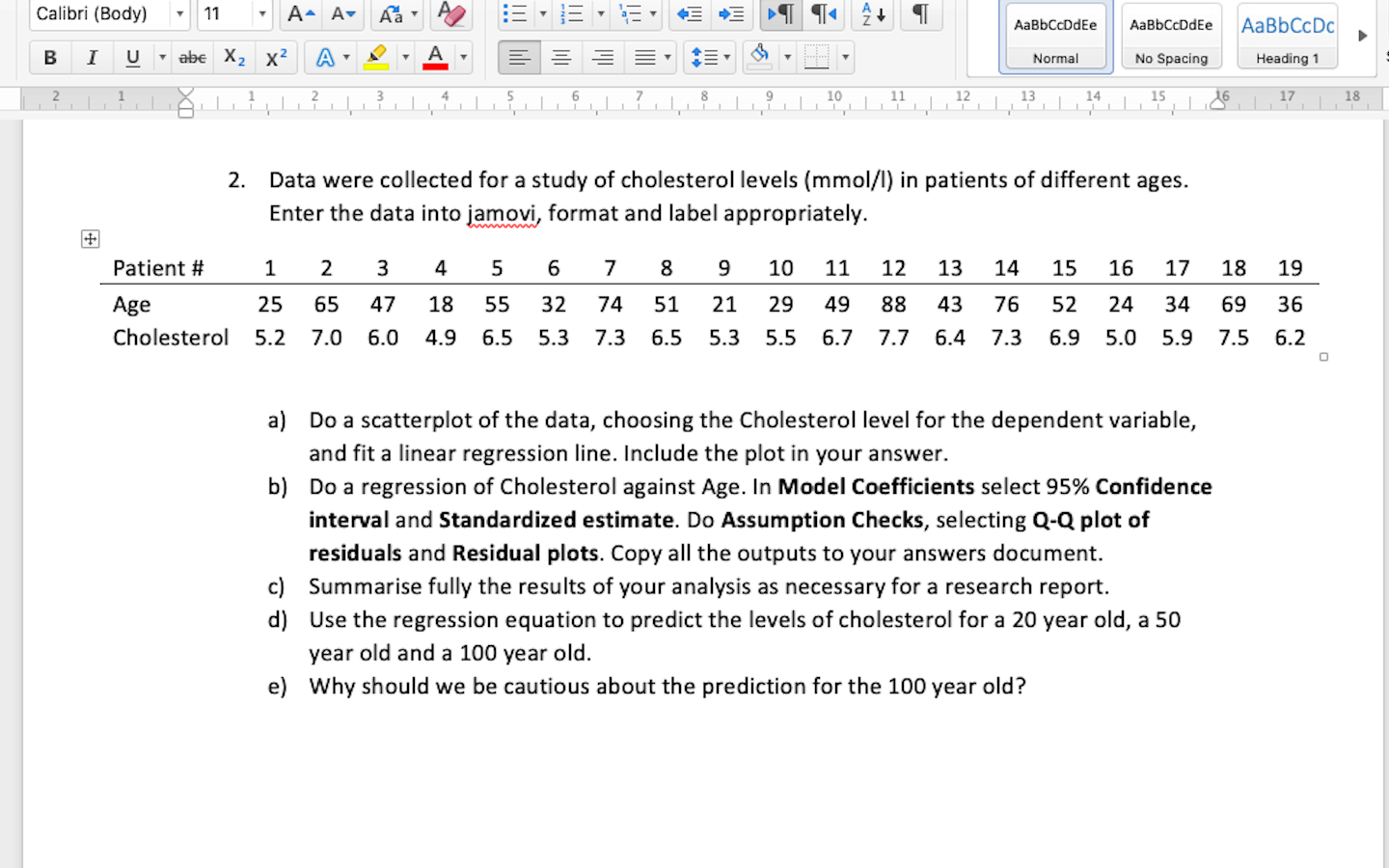This screenshot has height=868, width=1389.
Task: Set left-to-right text direction
Action: click(x=780, y=14)
